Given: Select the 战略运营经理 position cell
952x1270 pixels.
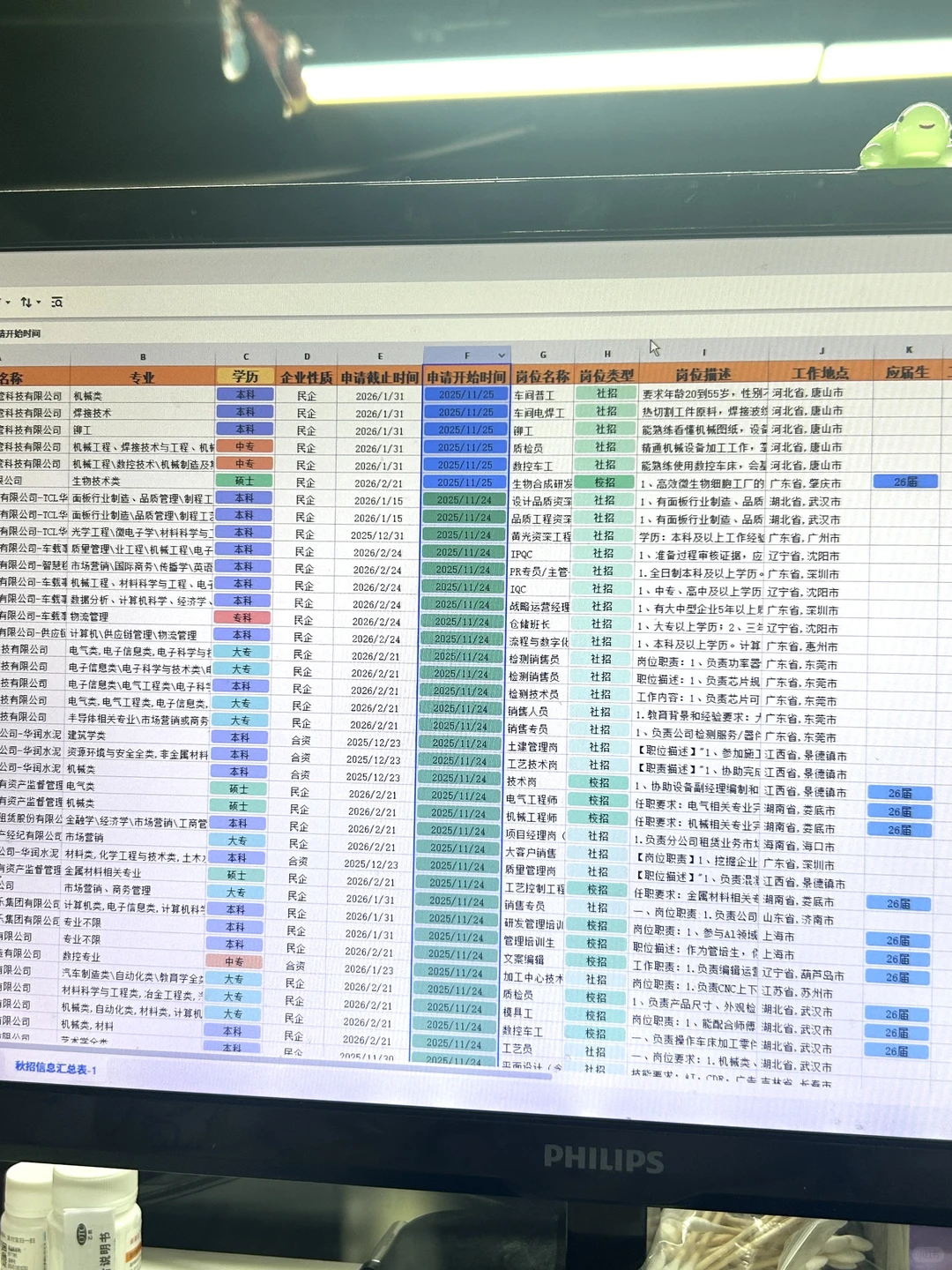Looking at the screenshot, I should [x=539, y=607].
